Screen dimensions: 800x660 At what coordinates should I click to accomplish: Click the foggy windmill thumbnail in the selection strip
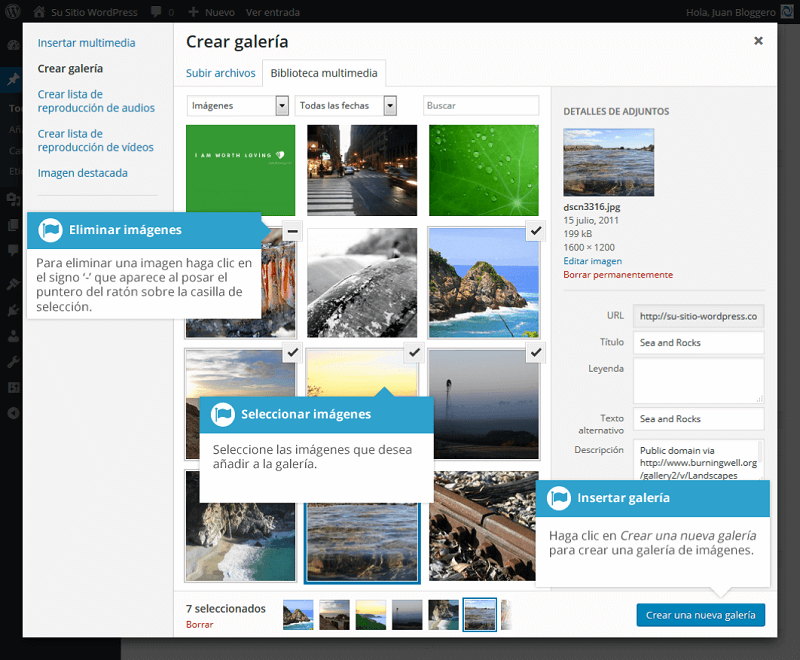[407, 615]
